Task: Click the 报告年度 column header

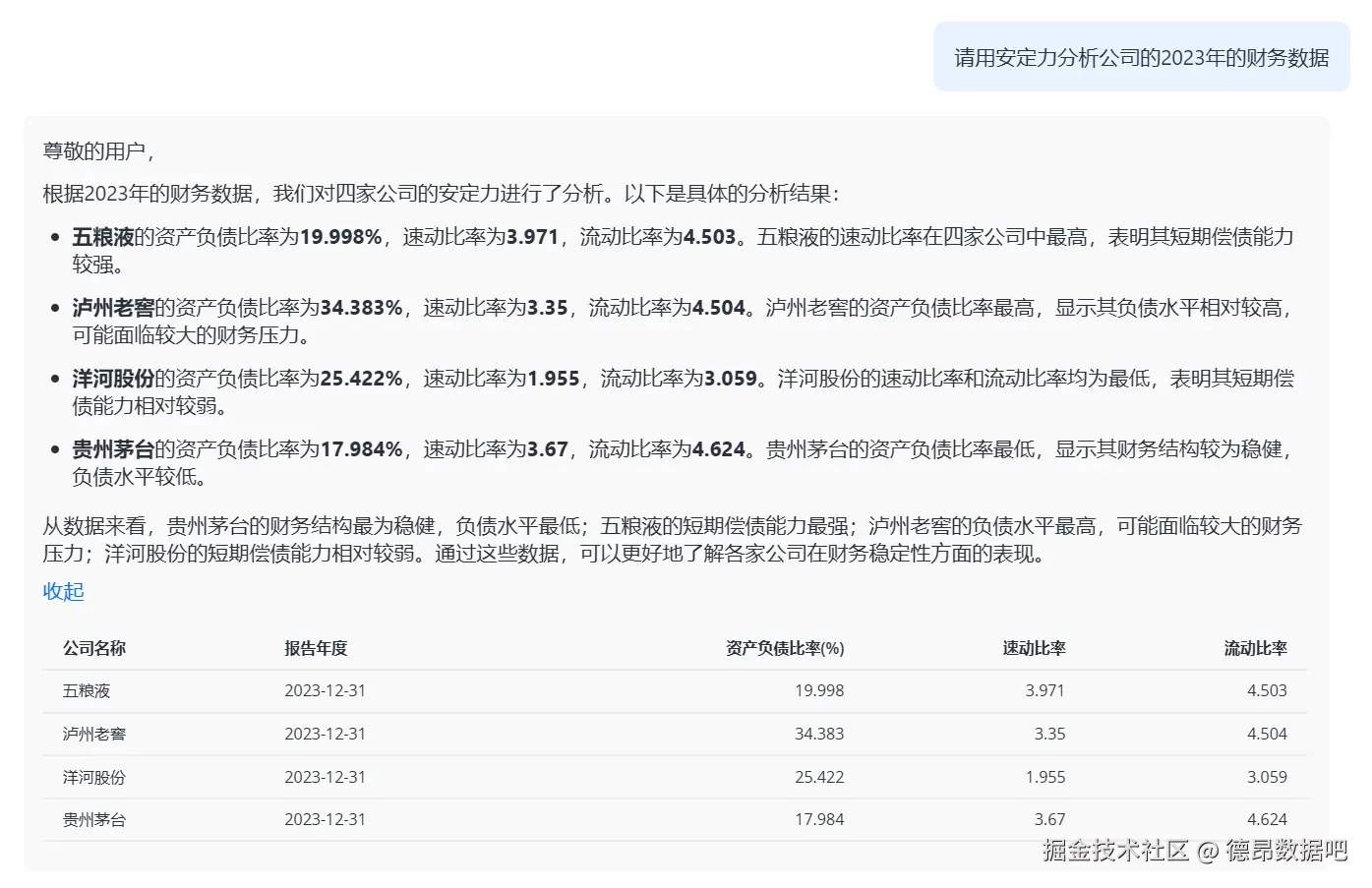Action: coord(314,648)
